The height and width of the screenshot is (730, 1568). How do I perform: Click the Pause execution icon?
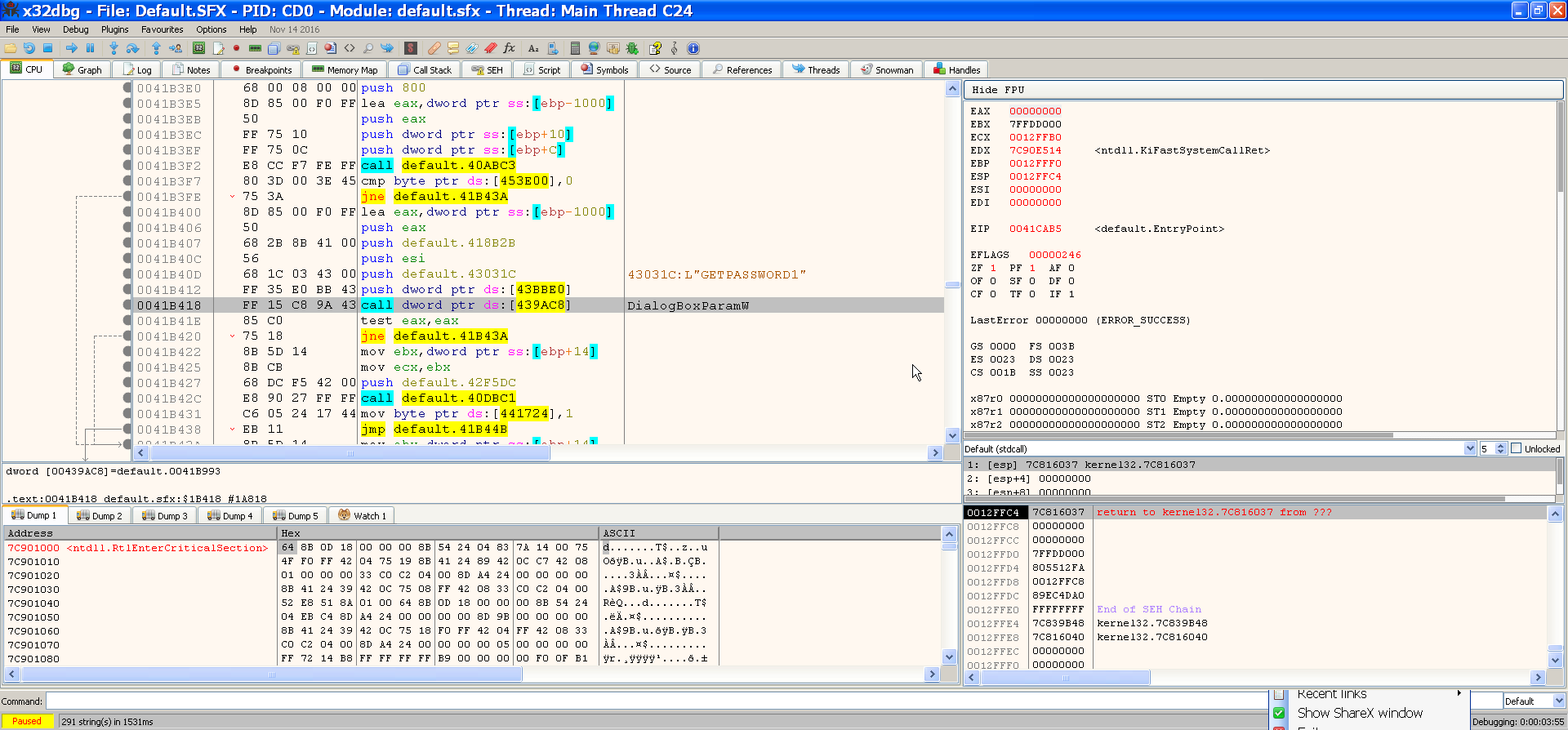pos(90,48)
